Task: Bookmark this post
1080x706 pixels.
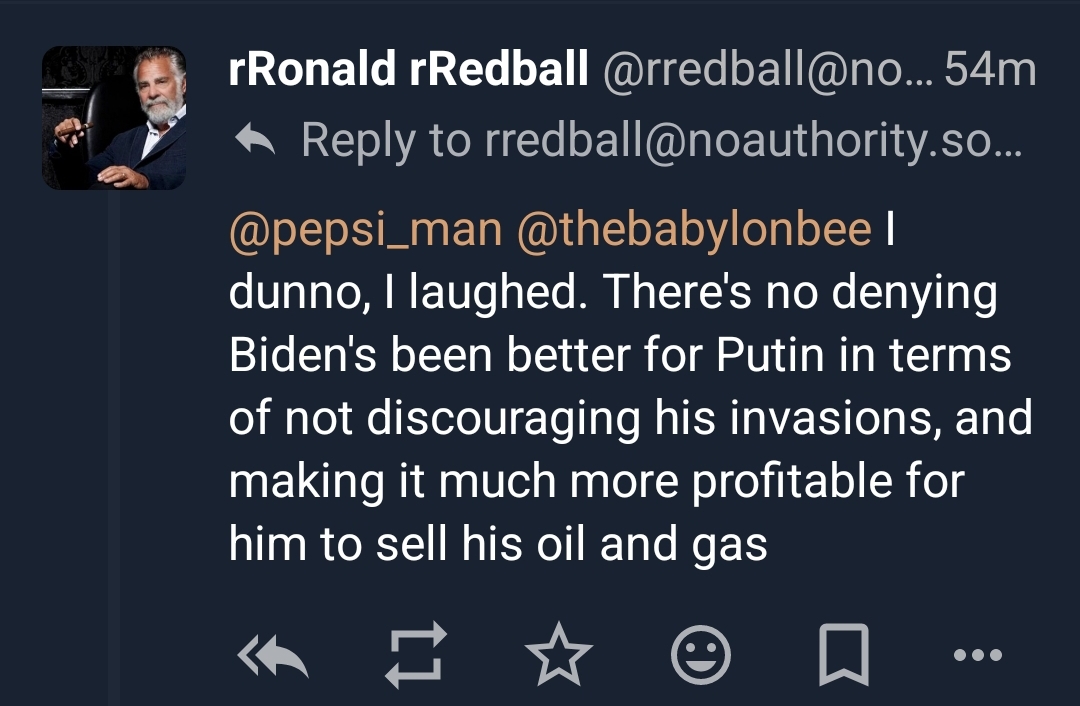Action: pos(843,656)
